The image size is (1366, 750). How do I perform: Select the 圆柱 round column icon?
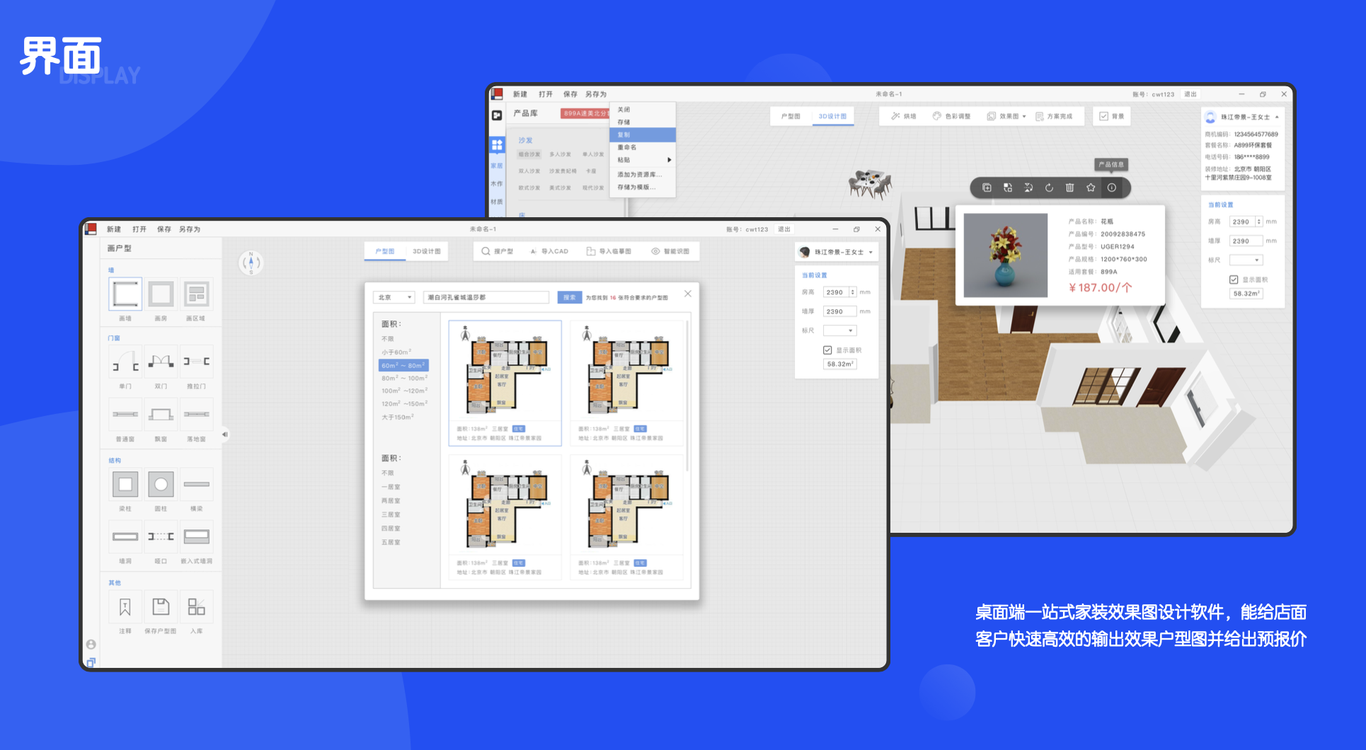pyautogui.click(x=161, y=485)
